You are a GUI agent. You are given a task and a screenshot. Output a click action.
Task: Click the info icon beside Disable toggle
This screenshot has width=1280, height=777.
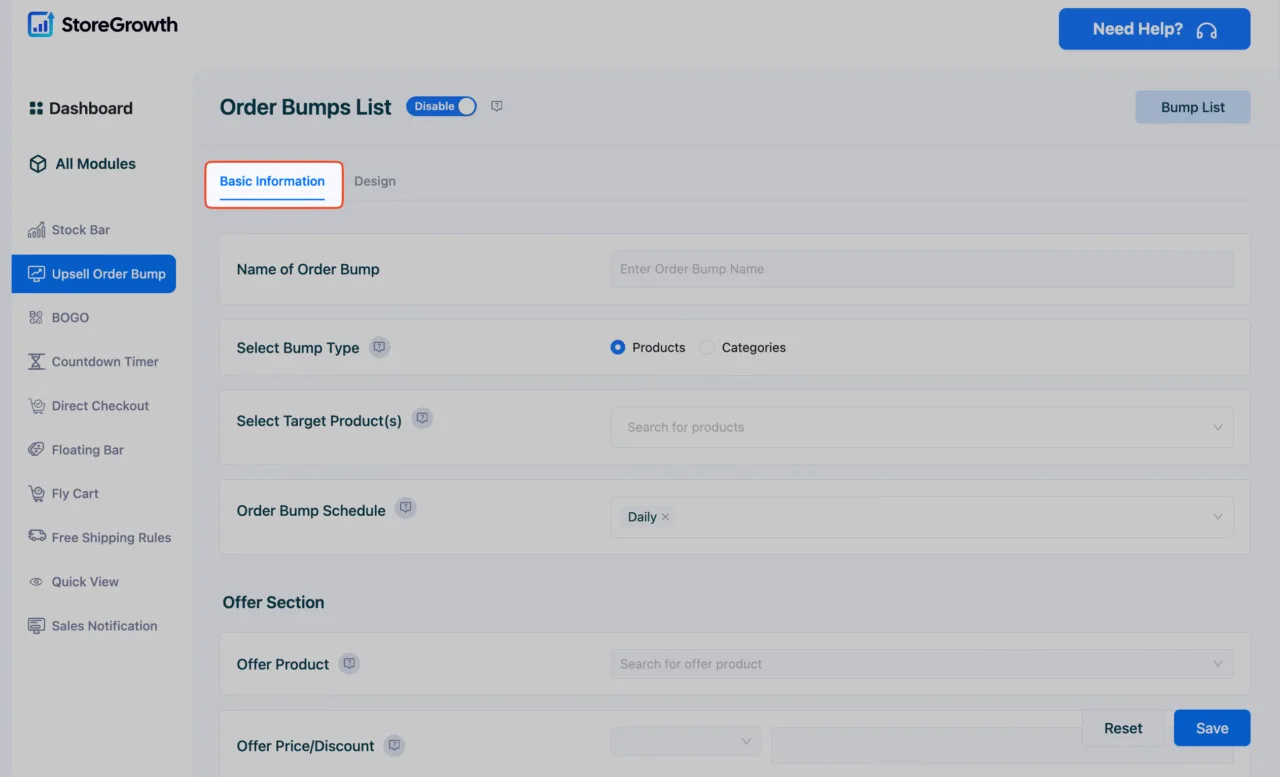[x=497, y=106]
